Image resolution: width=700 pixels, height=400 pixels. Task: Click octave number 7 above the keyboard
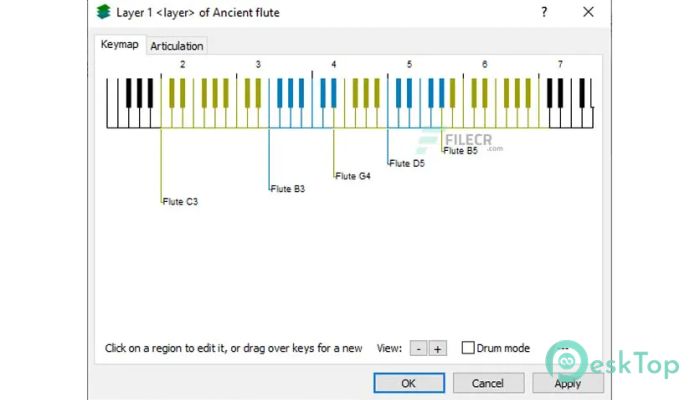click(560, 65)
